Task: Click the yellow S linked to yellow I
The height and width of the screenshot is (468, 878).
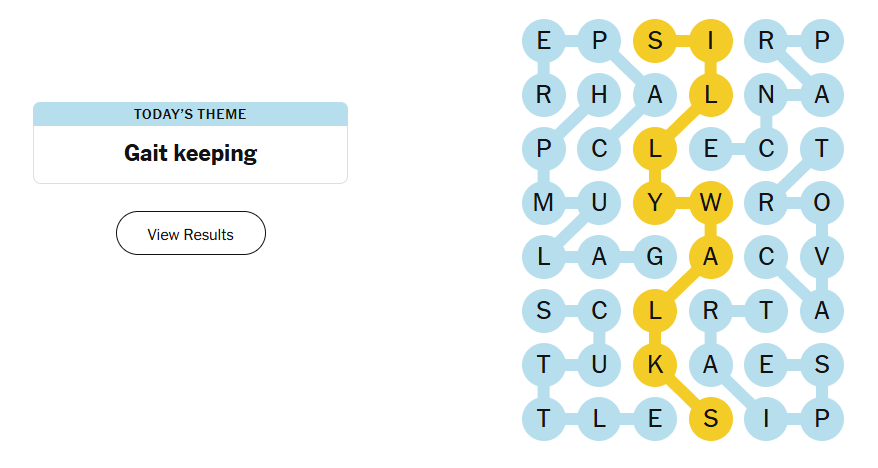Action: (x=655, y=41)
